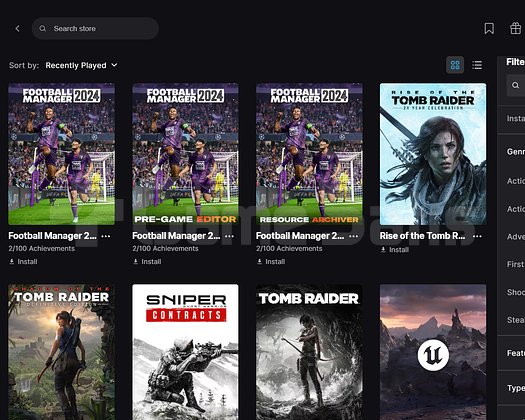Open more options for Resource Archiver game
The image size is (525, 420).
(x=354, y=236)
